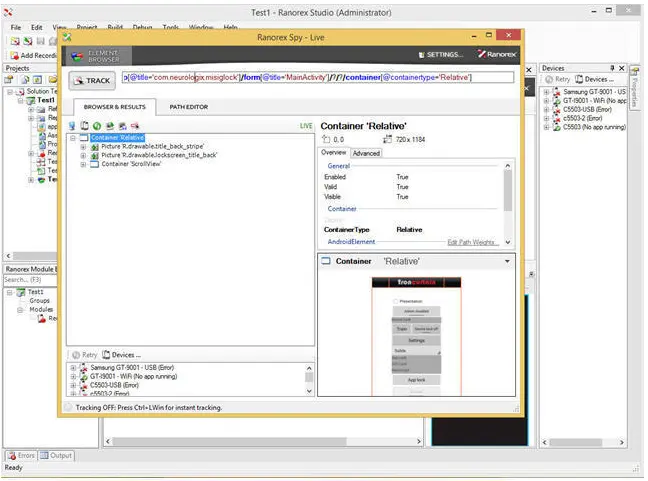648x481 pixels.
Task: Click the properties icon in Projects toolbar
Action: [9, 79]
